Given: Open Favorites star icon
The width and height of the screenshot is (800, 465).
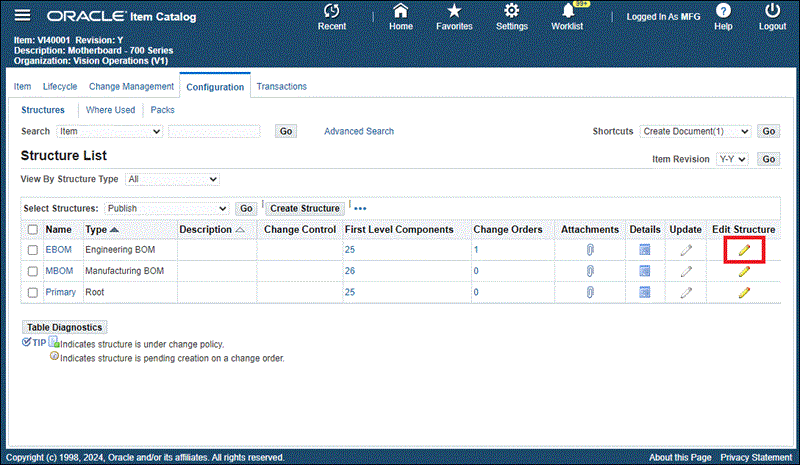Looking at the screenshot, I should tap(454, 11).
